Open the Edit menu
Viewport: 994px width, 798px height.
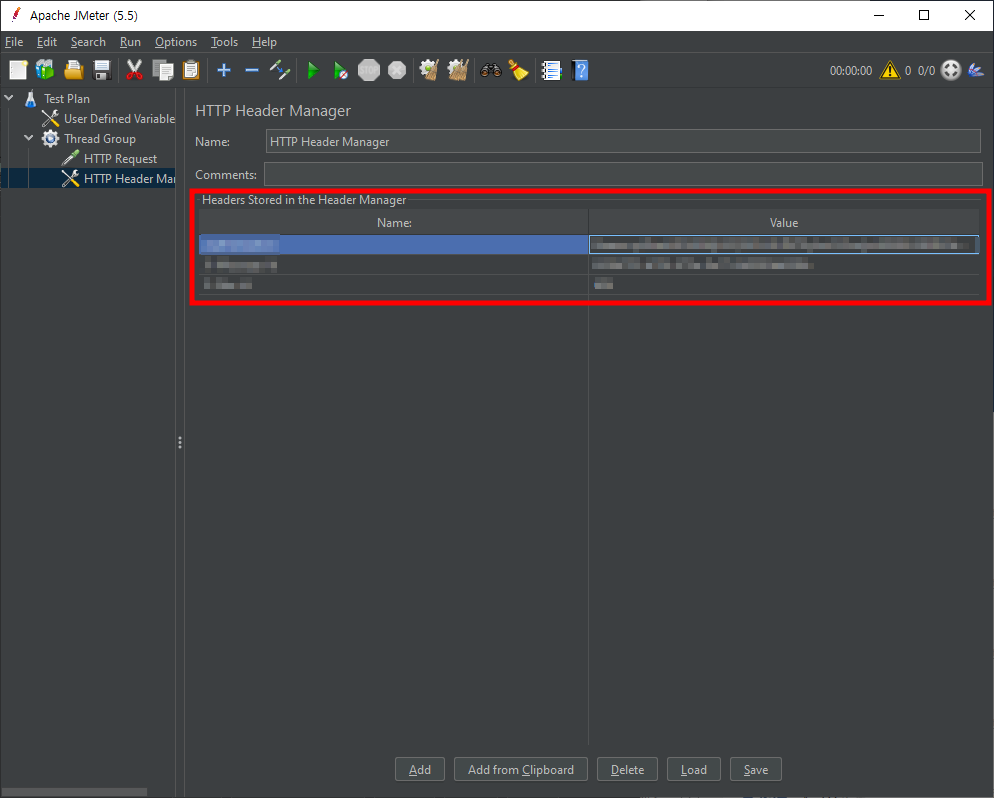click(x=47, y=42)
